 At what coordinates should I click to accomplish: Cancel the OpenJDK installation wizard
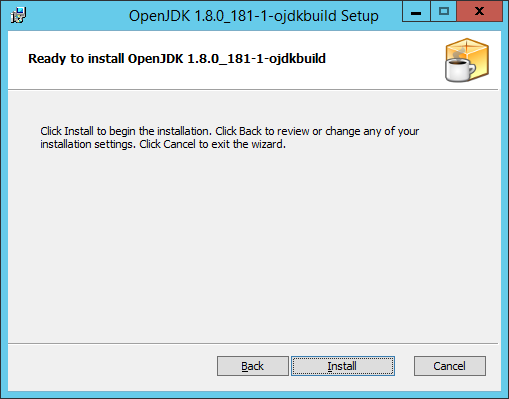[x=450, y=366]
